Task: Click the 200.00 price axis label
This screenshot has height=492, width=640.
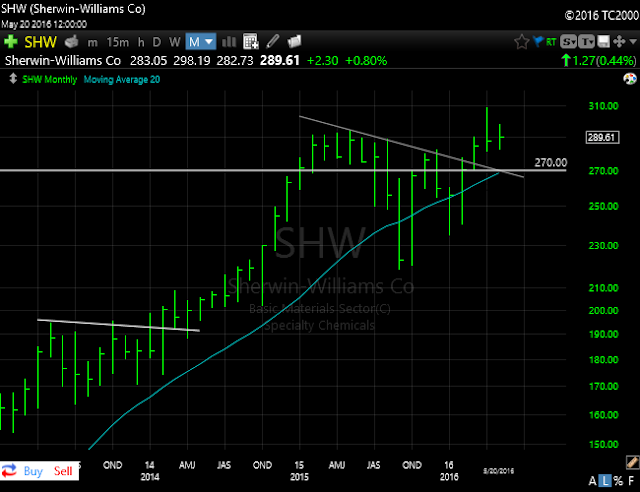Action: click(x=603, y=310)
